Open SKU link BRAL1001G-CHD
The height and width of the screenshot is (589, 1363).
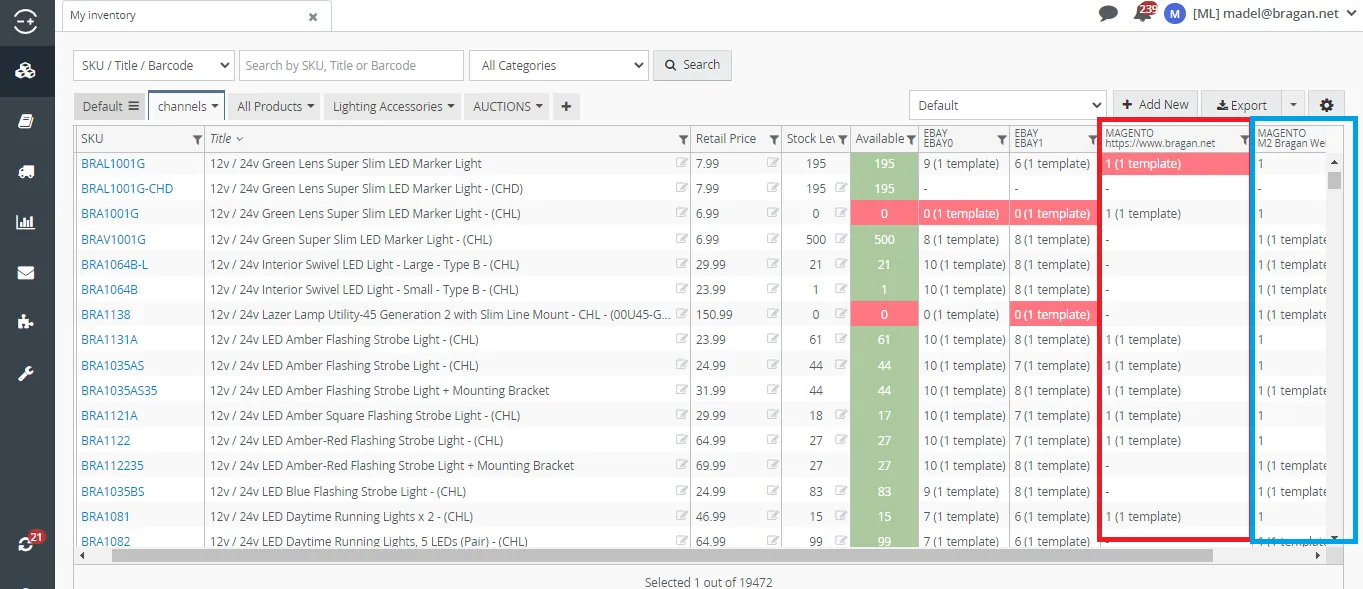click(127, 188)
